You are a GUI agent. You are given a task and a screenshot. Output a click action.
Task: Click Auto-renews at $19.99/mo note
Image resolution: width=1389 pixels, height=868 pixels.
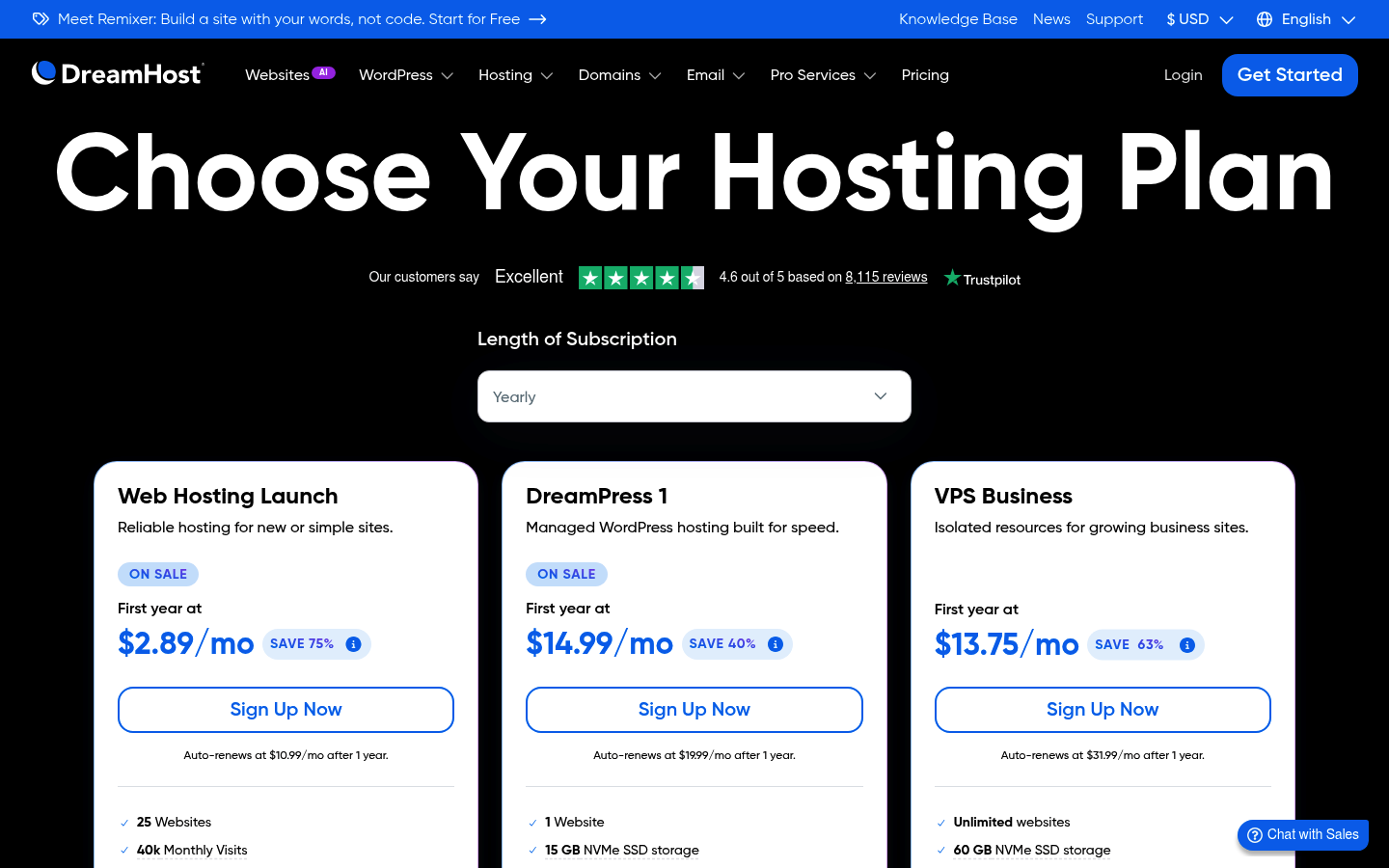tap(694, 755)
